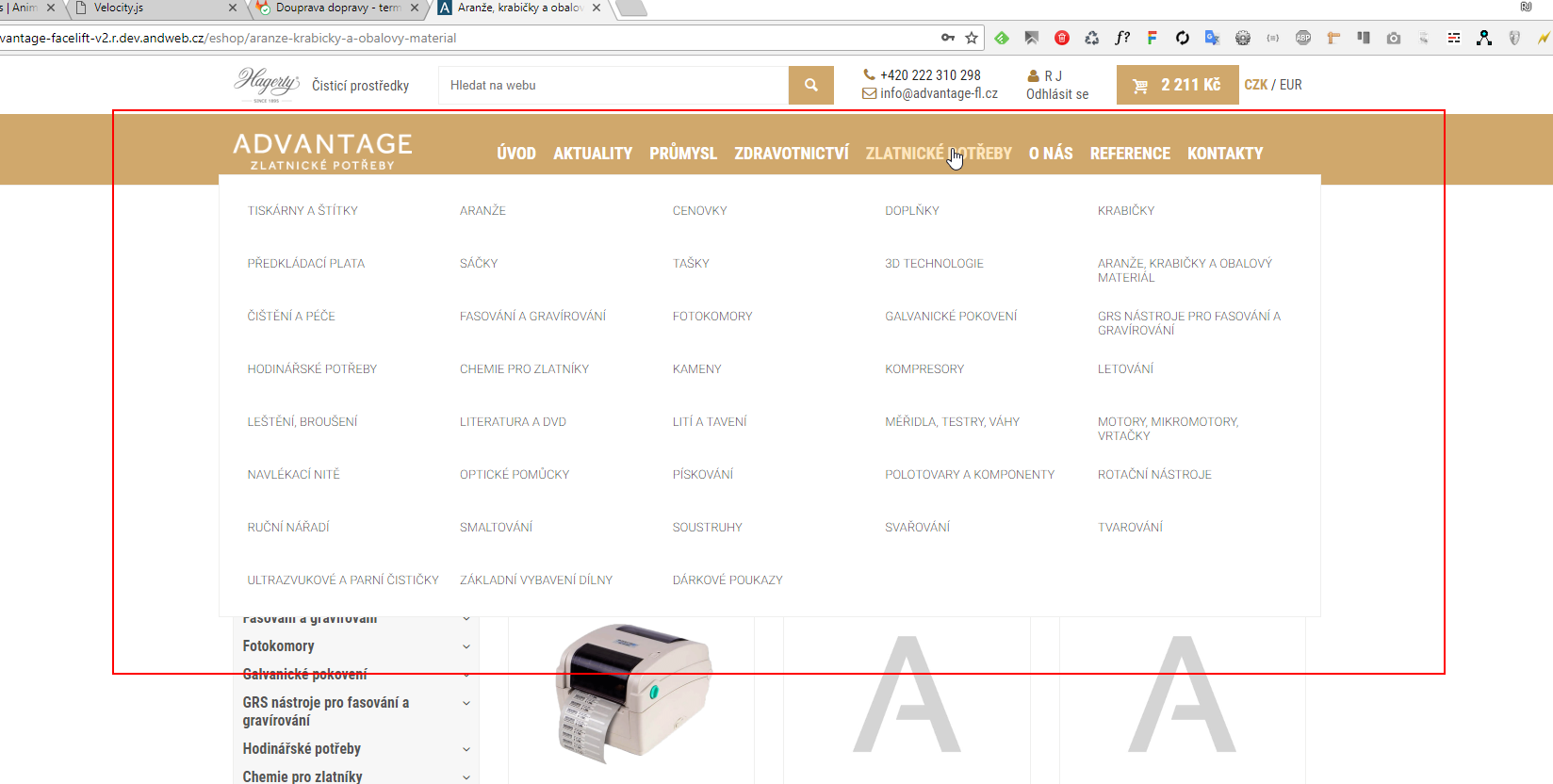Image resolution: width=1553 pixels, height=784 pixels.
Task: Open FOTOKOMORY in the mega menu
Action: tap(712, 316)
